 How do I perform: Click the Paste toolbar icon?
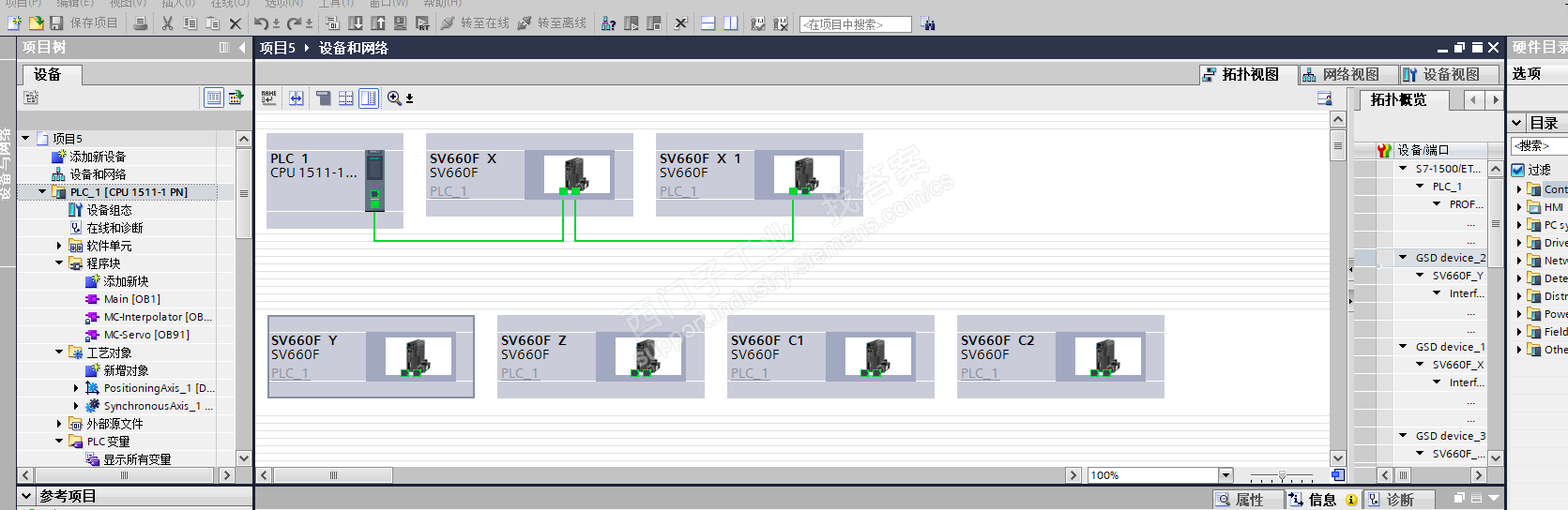click(212, 23)
